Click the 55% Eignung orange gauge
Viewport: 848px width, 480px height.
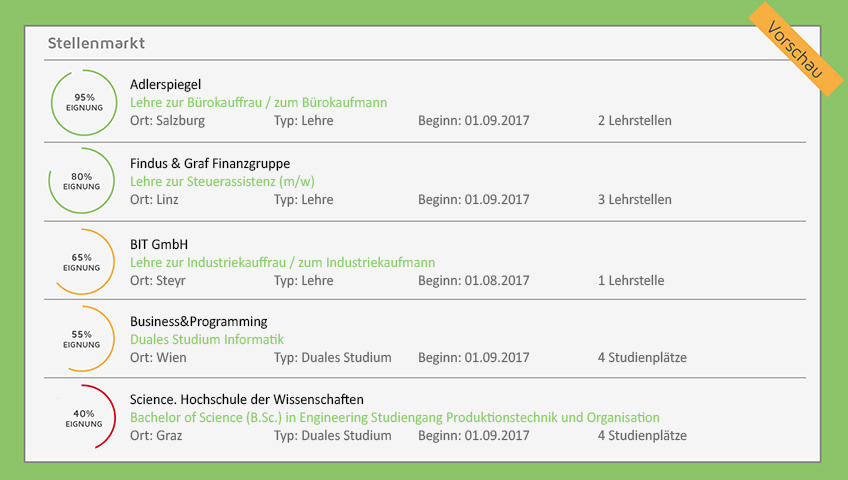(82, 339)
